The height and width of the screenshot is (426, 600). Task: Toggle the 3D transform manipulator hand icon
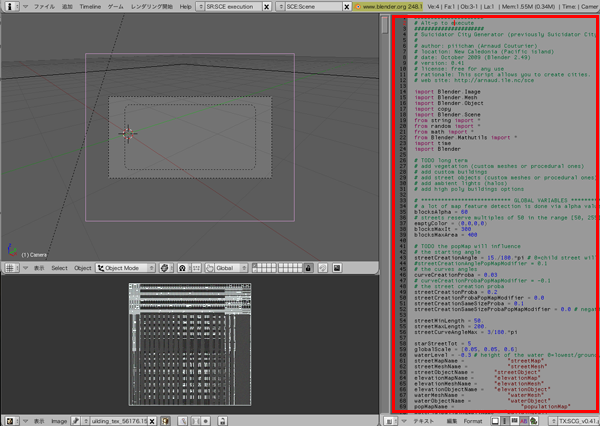[209, 268]
